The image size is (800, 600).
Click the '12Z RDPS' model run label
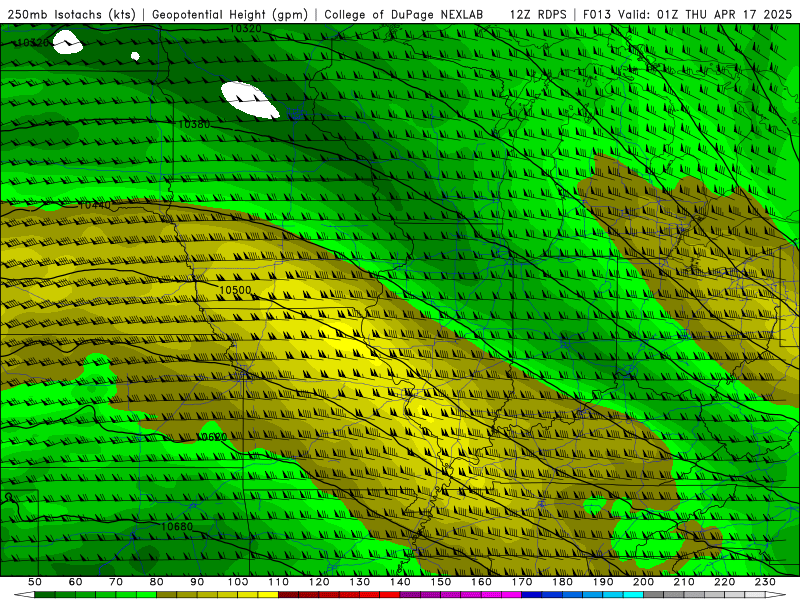point(538,15)
